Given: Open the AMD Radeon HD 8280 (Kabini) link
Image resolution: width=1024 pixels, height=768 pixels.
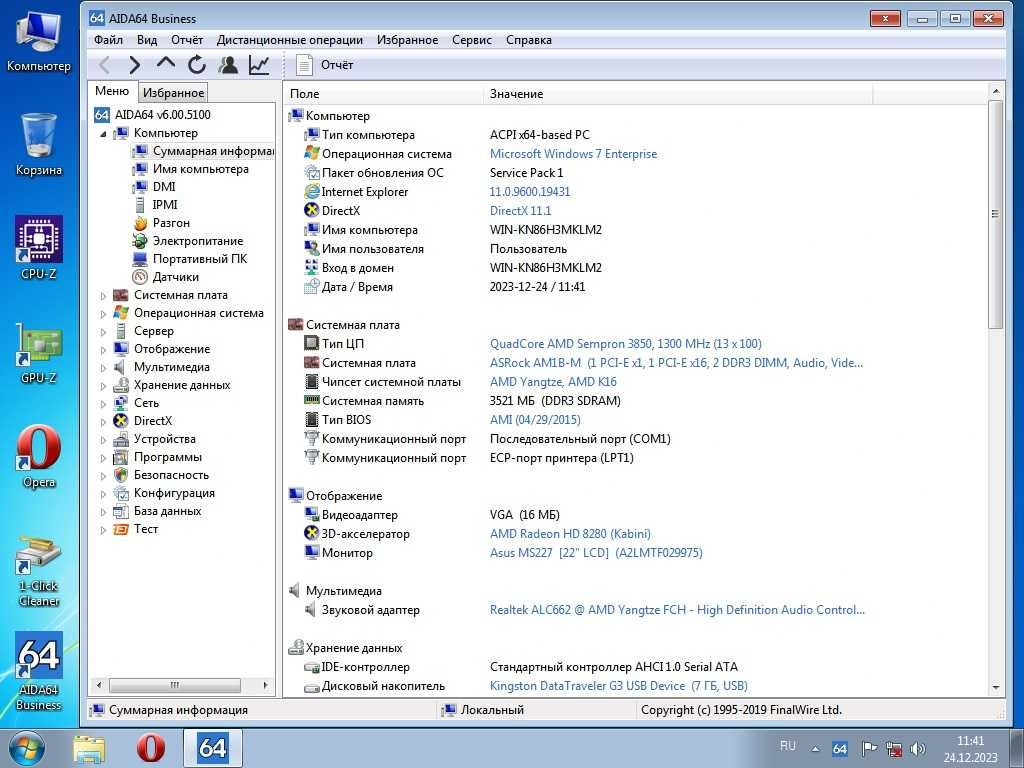Looking at the screenshot, I should click(570, 534).
